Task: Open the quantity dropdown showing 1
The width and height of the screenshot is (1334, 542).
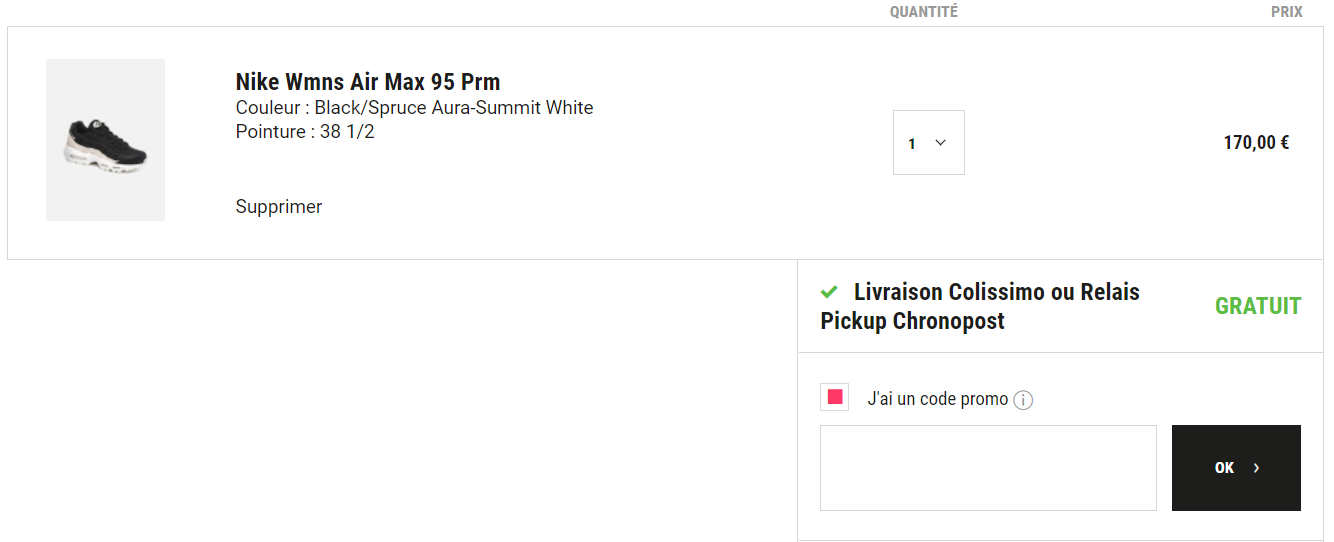Action: 929,142
